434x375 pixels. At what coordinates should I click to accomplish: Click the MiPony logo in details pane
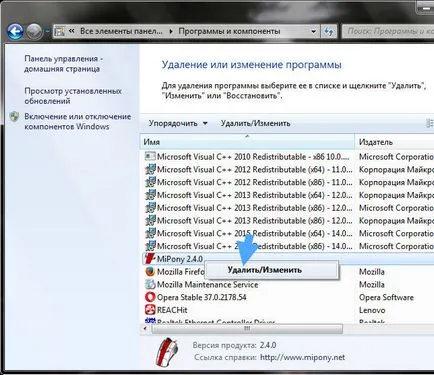(x=167, y=352)
